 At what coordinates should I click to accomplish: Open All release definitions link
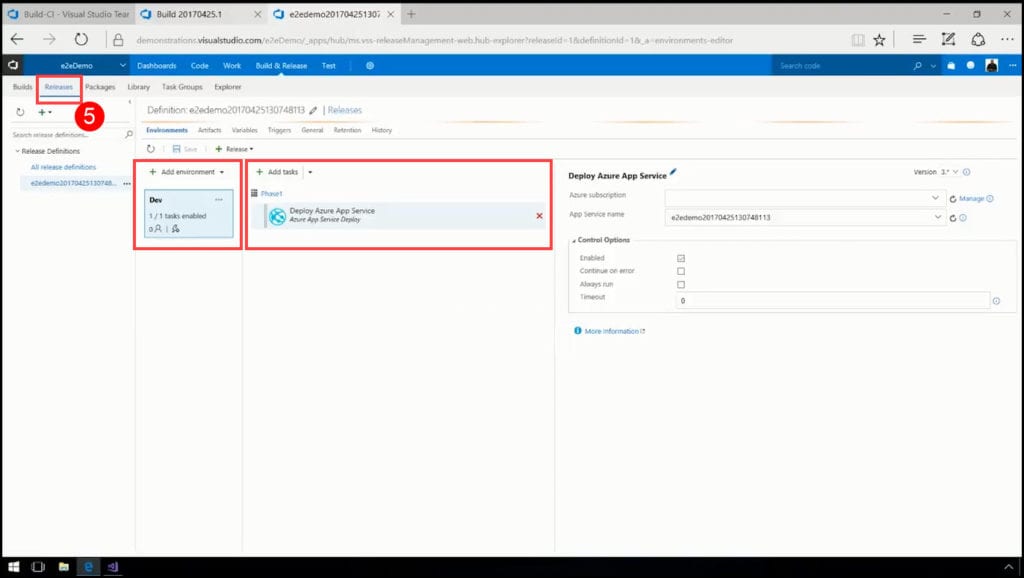click(x=63, y=167)
